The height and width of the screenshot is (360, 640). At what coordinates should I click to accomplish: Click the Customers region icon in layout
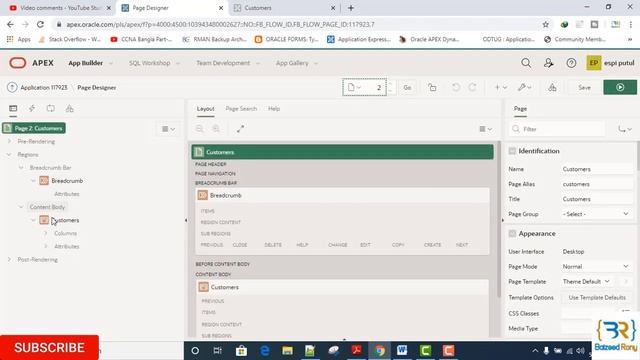(203, 287)
